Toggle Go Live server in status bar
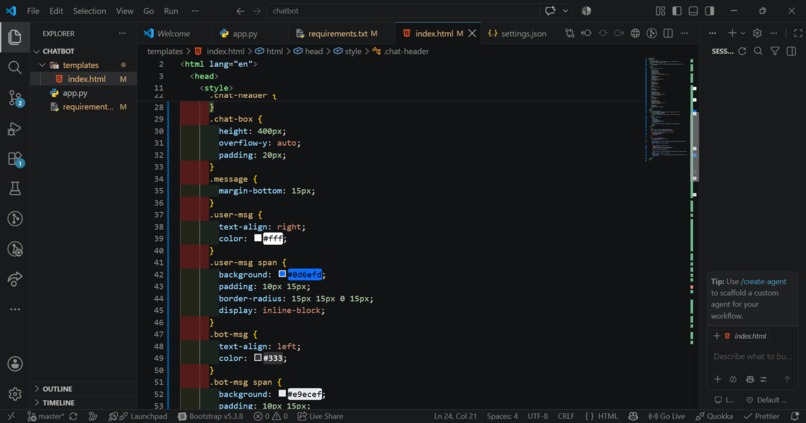Image resolution: width=806 pixels, height=423 pixels. 666,416
